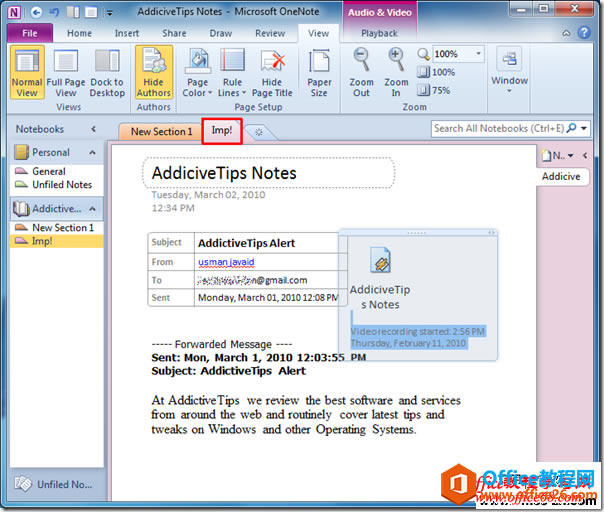Open the Window dropdown button
Screen dimensions: 604x512
(509, 69)
